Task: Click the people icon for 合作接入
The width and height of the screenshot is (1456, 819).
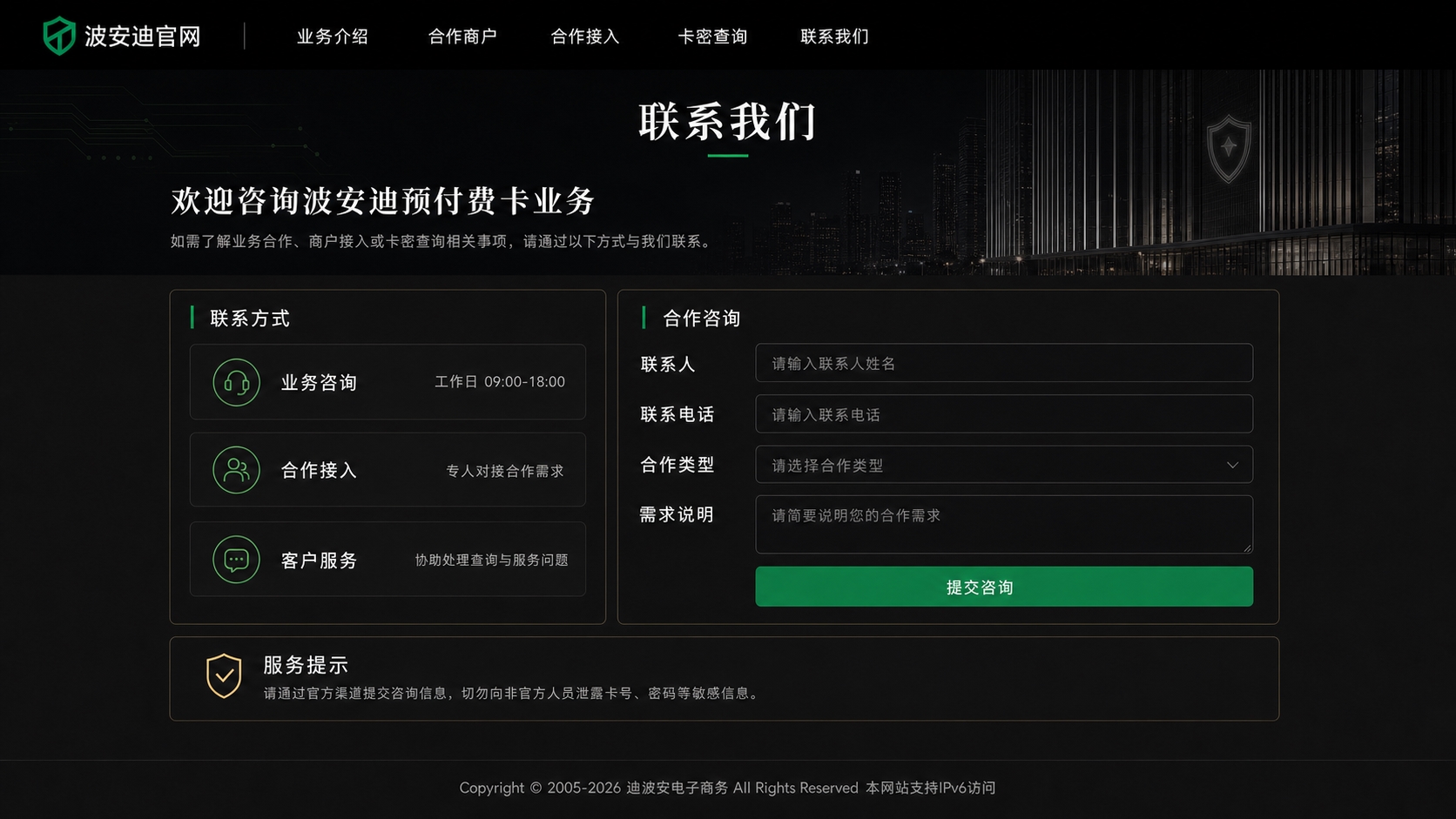Action: [236, 470]
